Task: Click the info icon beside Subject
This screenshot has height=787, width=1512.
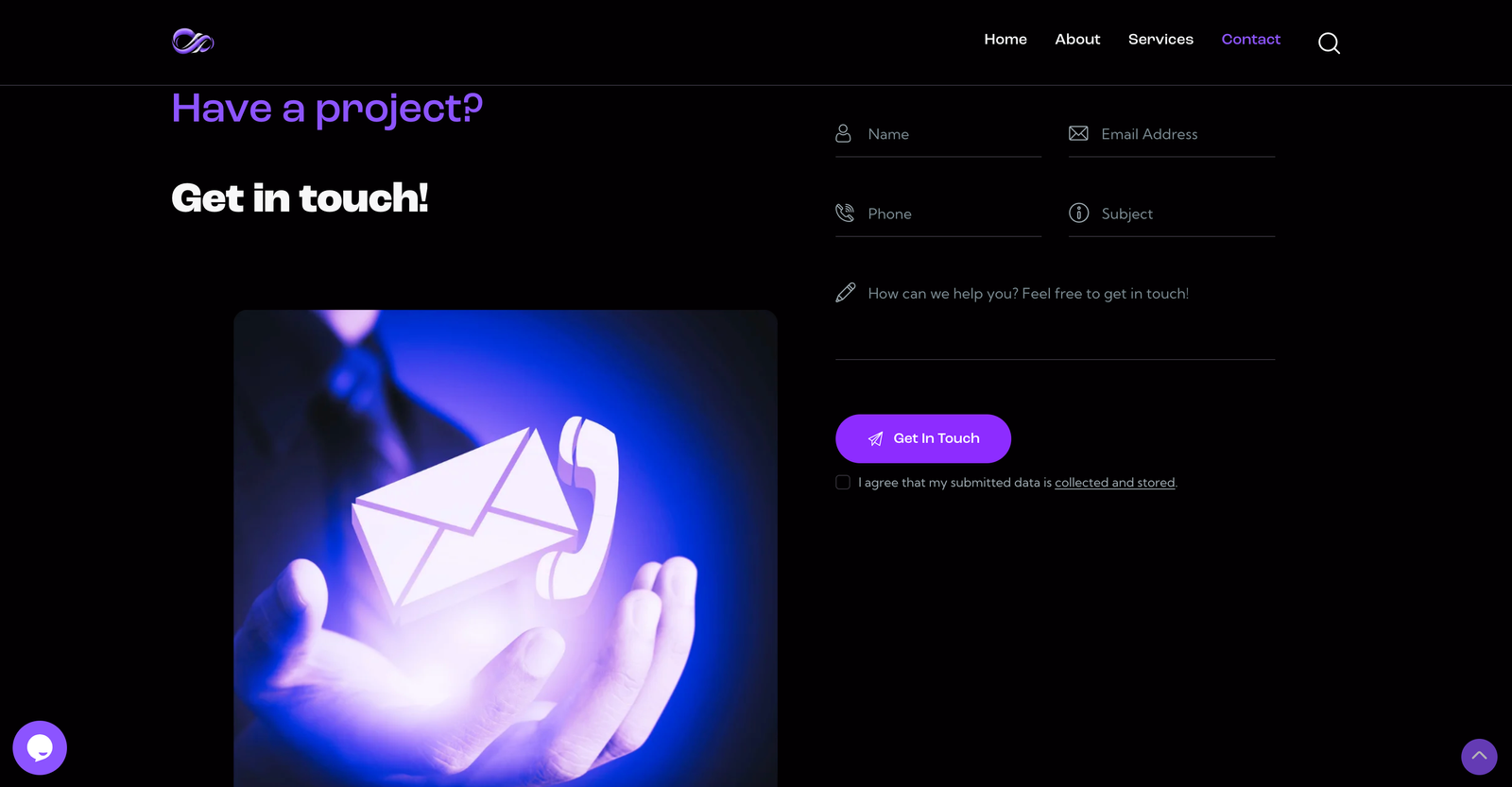Action: 1078,213
